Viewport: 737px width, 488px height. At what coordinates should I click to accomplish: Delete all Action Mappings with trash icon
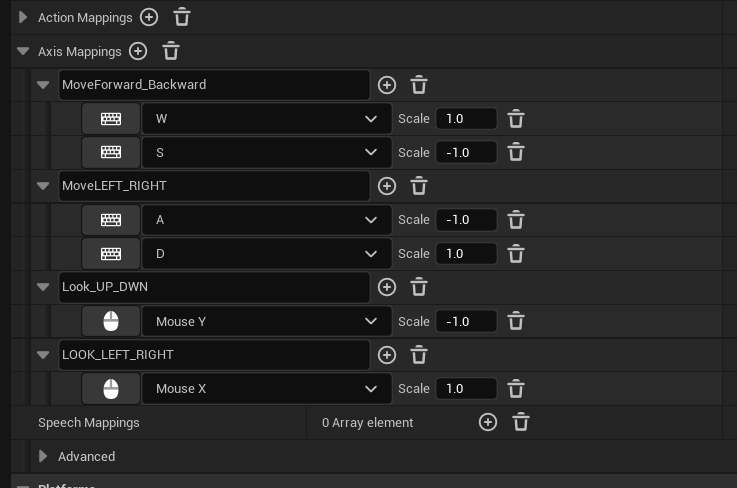pos(182,17)
